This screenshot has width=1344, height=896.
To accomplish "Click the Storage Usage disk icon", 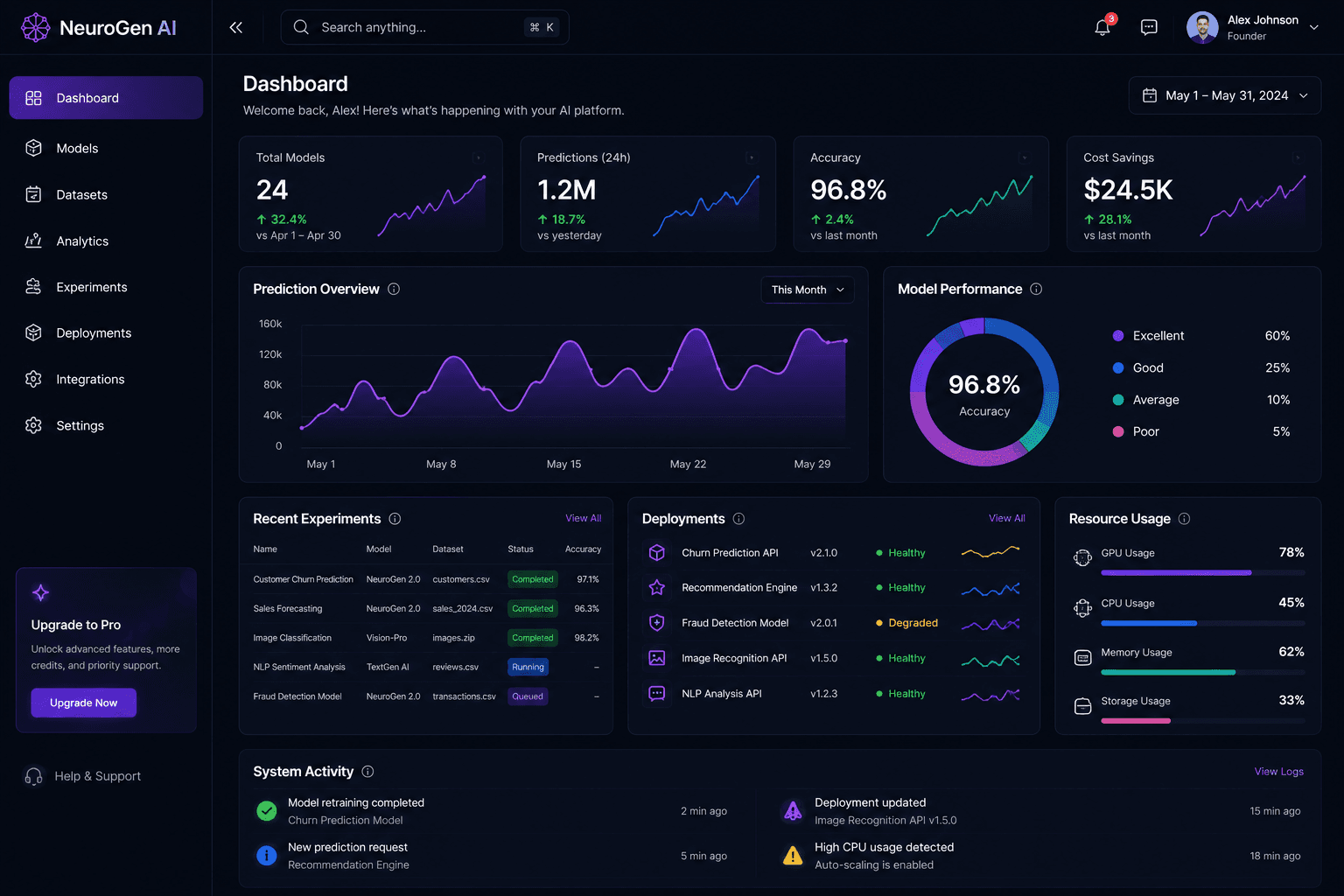I will (1082, 706).
